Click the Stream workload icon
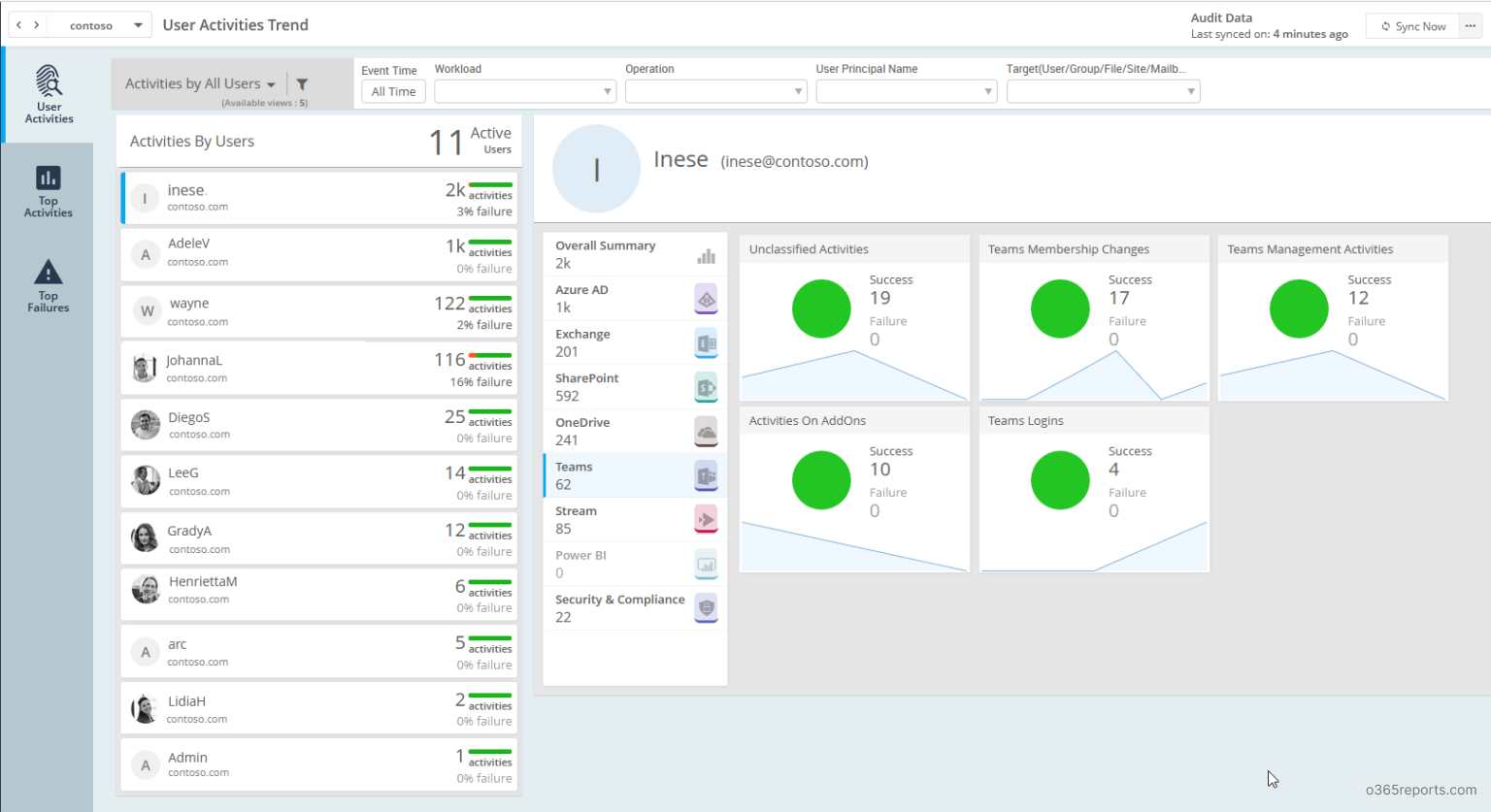The height and width of the screenshot is (812, 1491). 706,520
